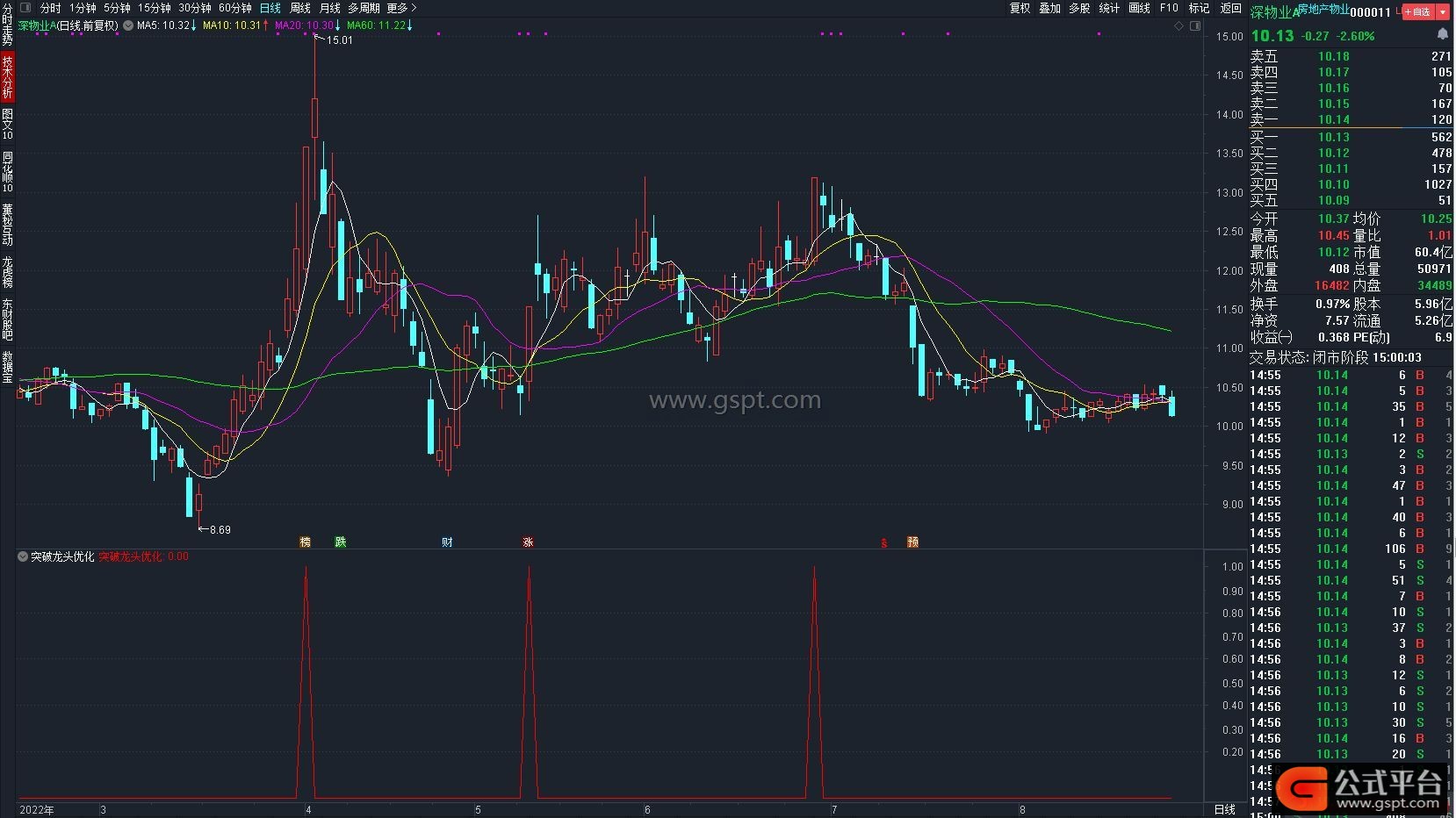The height and width of the screenshot is (818, 1456).
Task: Click the 市值 60.4亿 market cap value
Action: click(1433, 252)
